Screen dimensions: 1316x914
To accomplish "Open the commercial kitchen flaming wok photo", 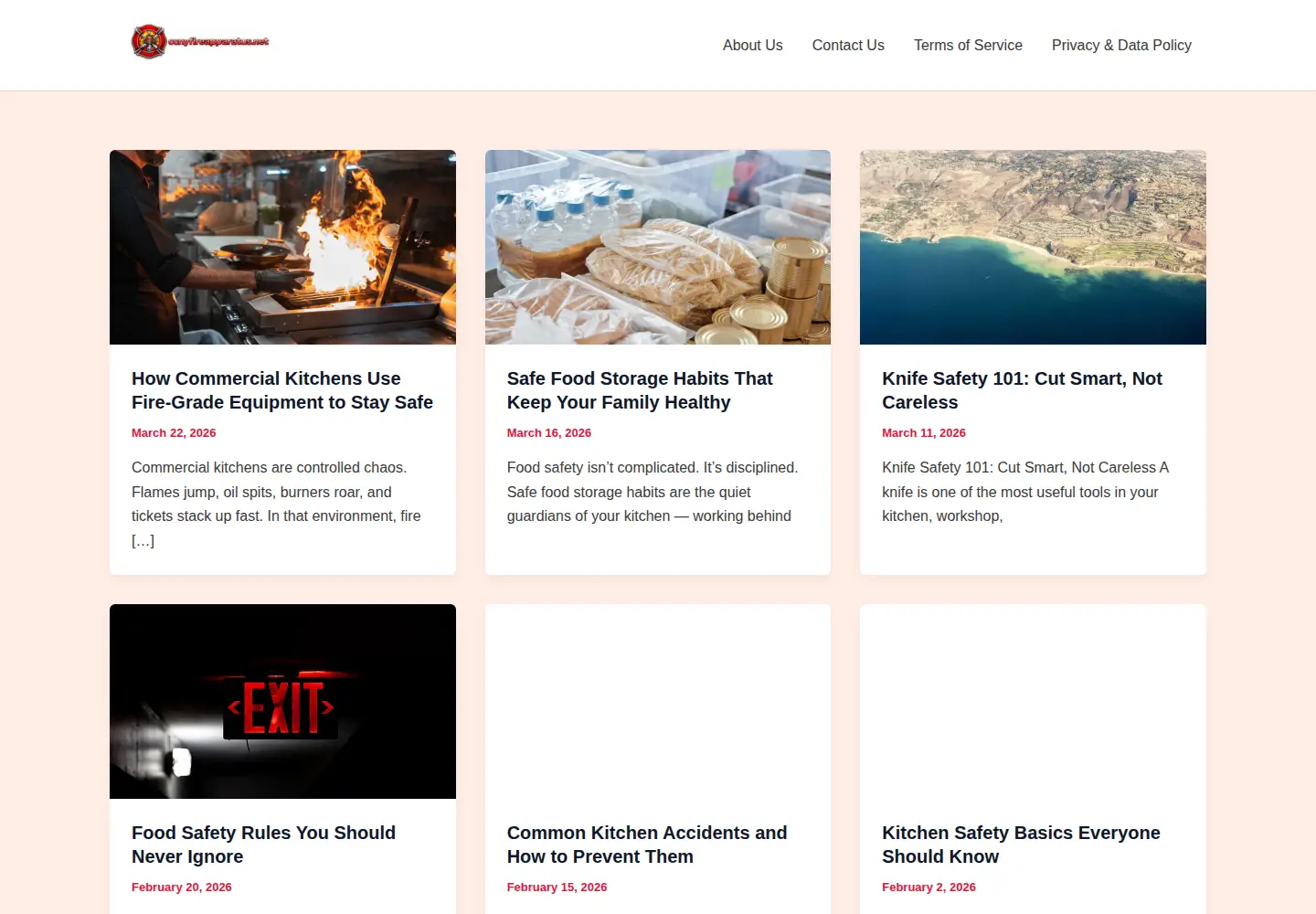I will [x=282, y=247].
